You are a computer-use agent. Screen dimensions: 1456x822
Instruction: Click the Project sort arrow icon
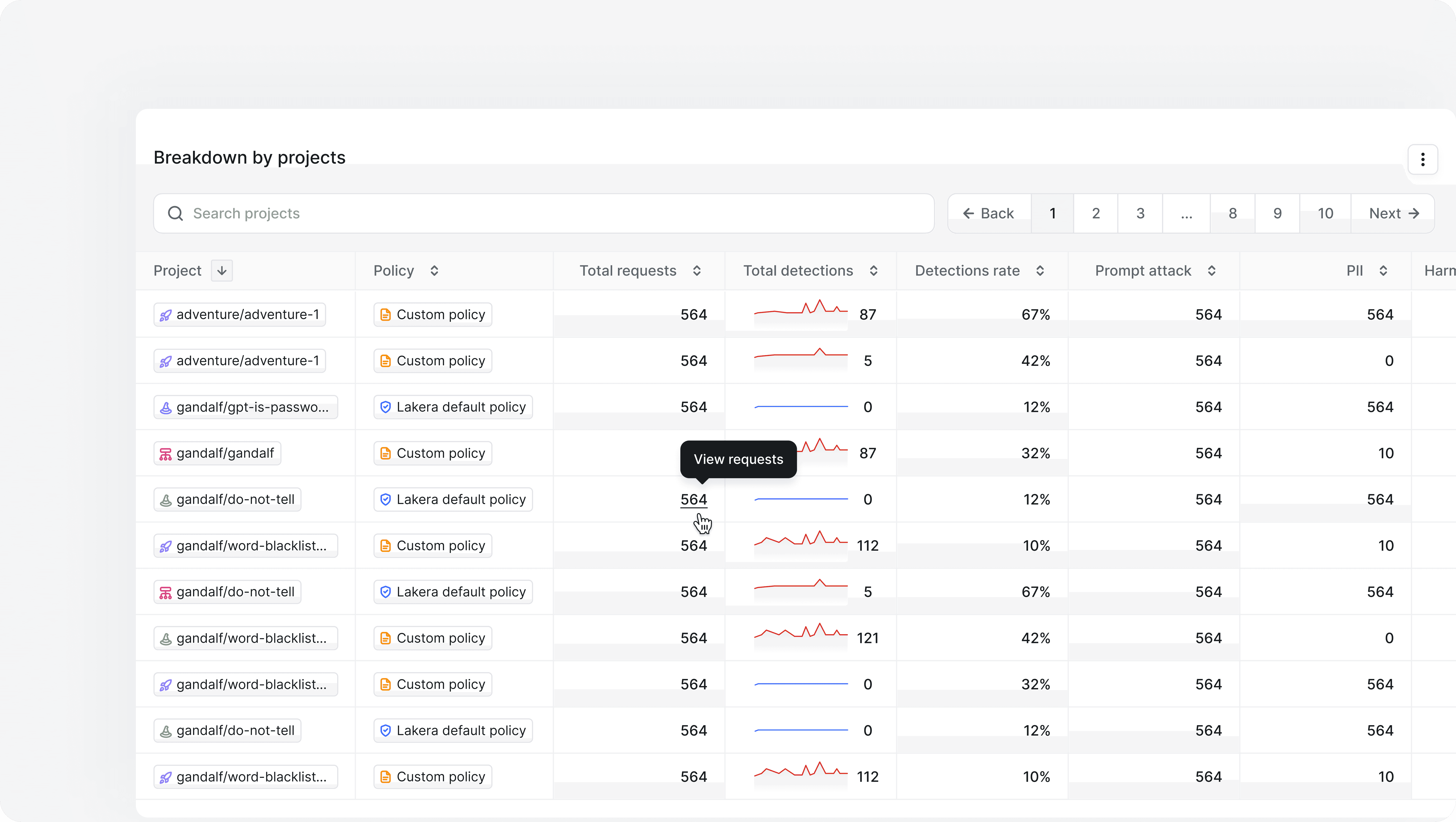pos(222,271)
